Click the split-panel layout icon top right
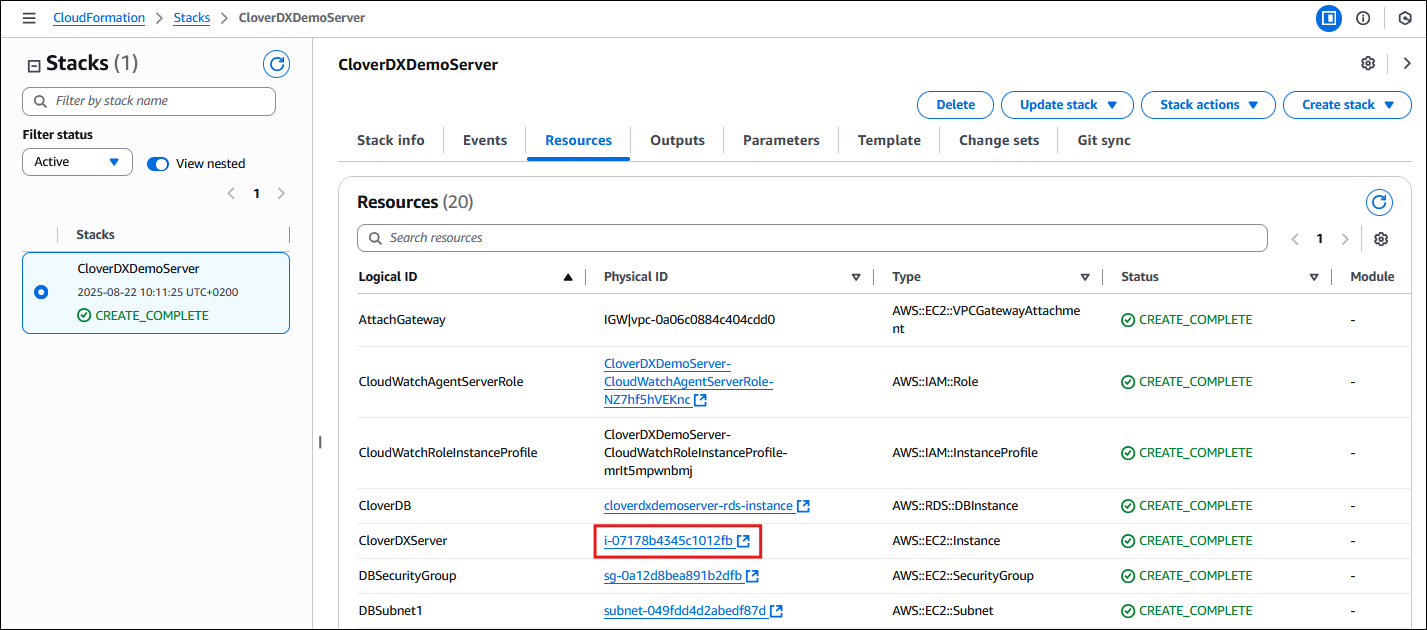This screenshot has height=630, width=1427. tap(1328, 17)
